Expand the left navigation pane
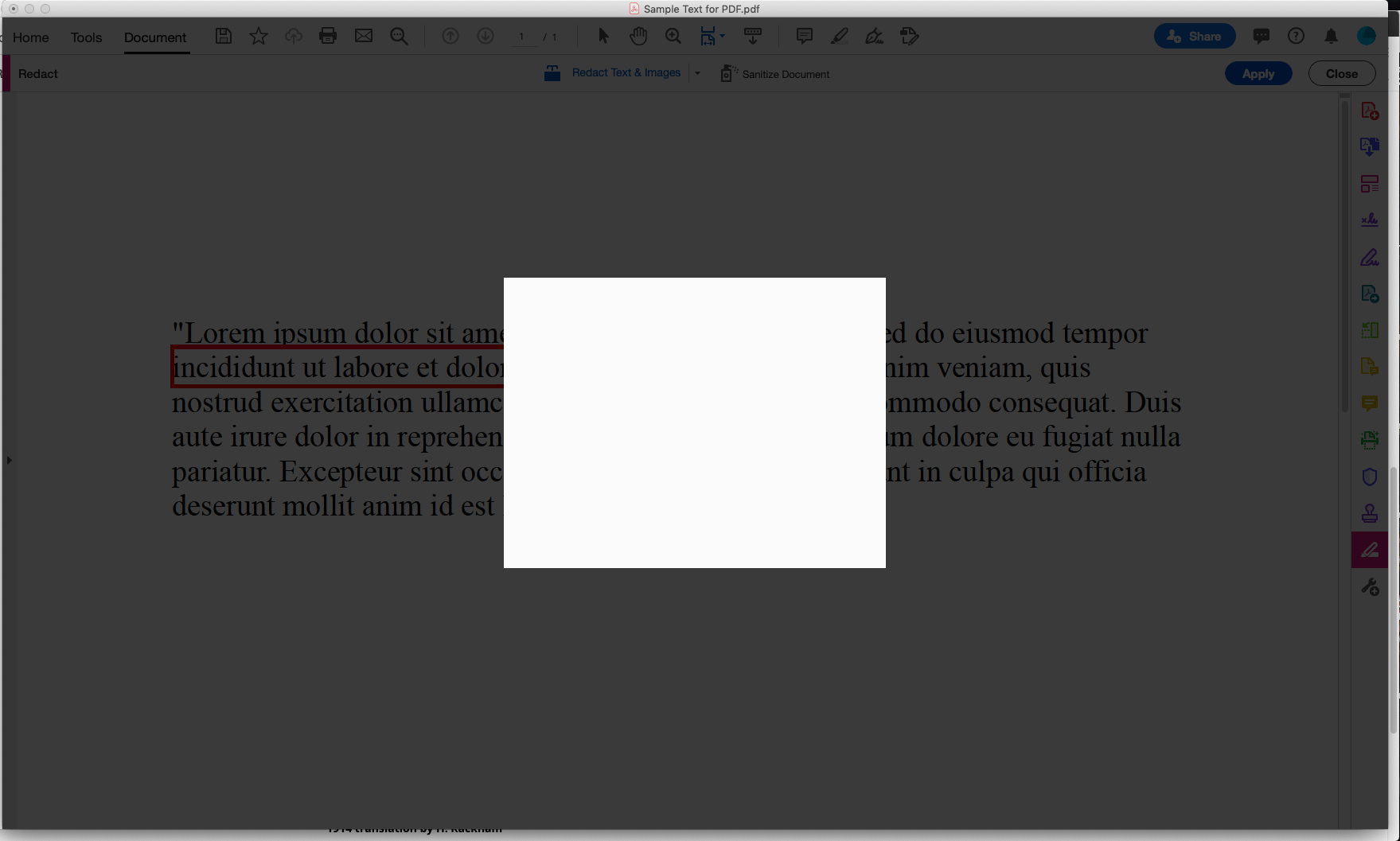 (9, 460)
